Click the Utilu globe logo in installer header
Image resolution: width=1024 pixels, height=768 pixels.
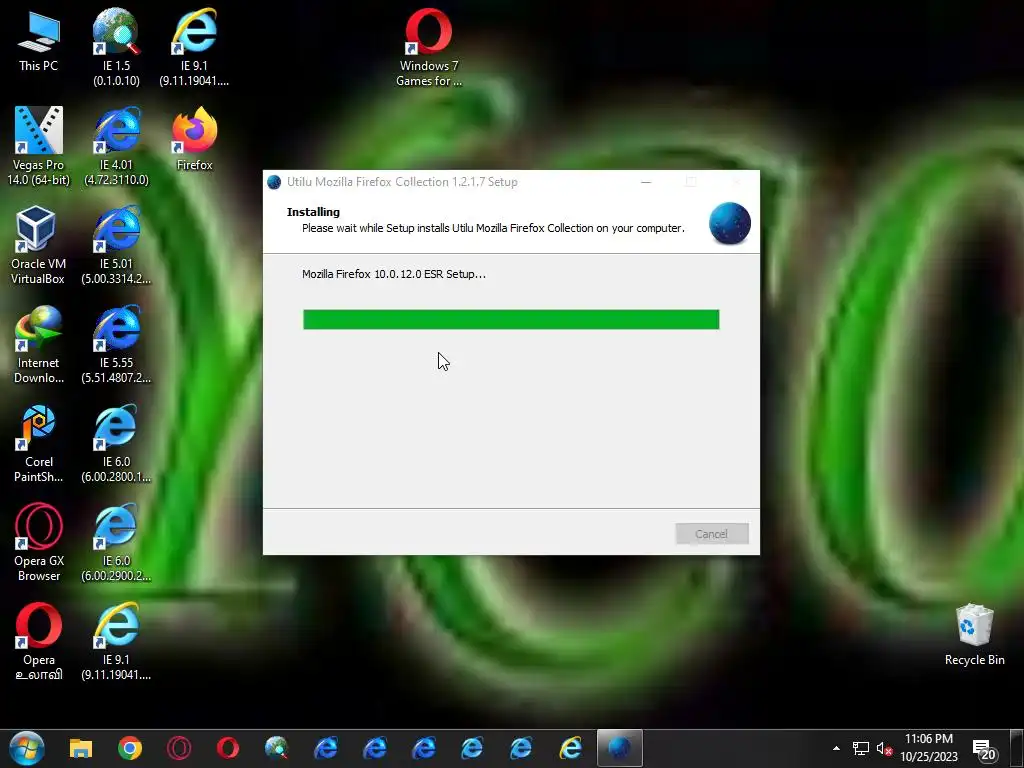tap(729, 223)
